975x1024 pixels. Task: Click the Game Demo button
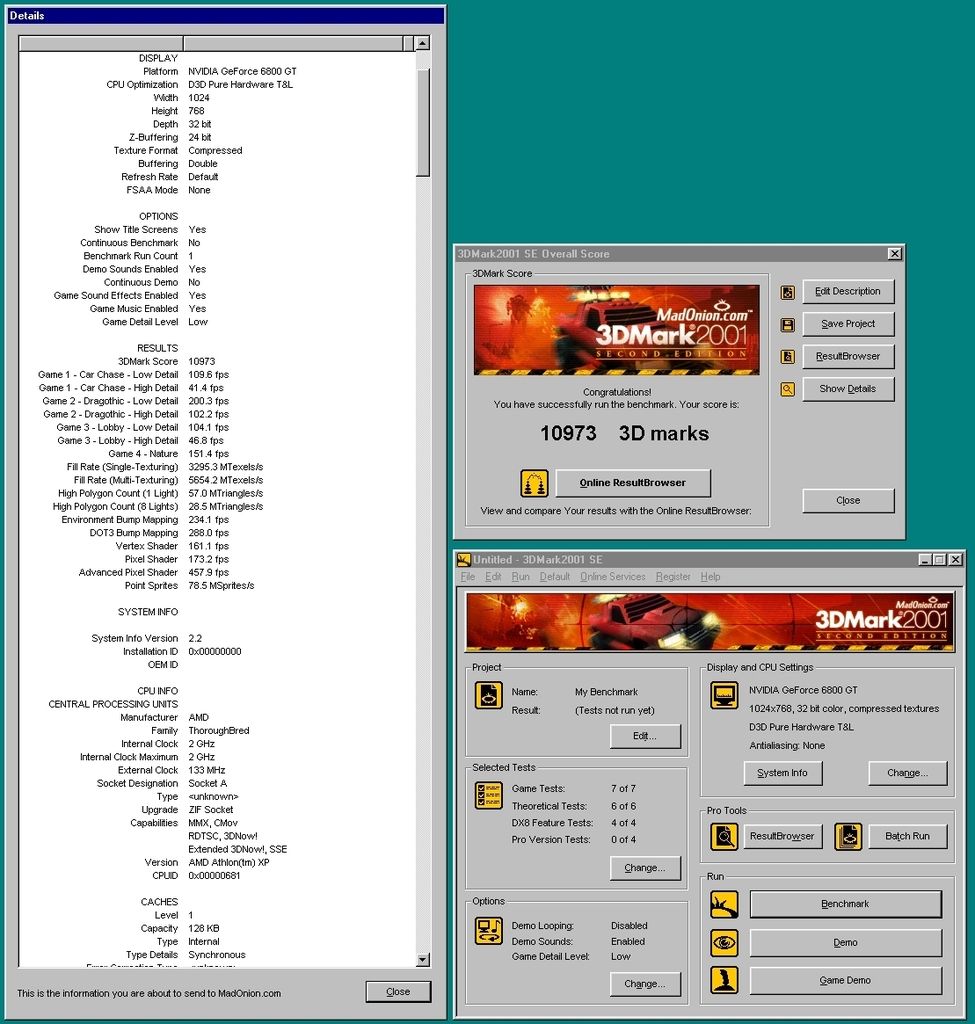pyautogui.click(x=845, y=981)
